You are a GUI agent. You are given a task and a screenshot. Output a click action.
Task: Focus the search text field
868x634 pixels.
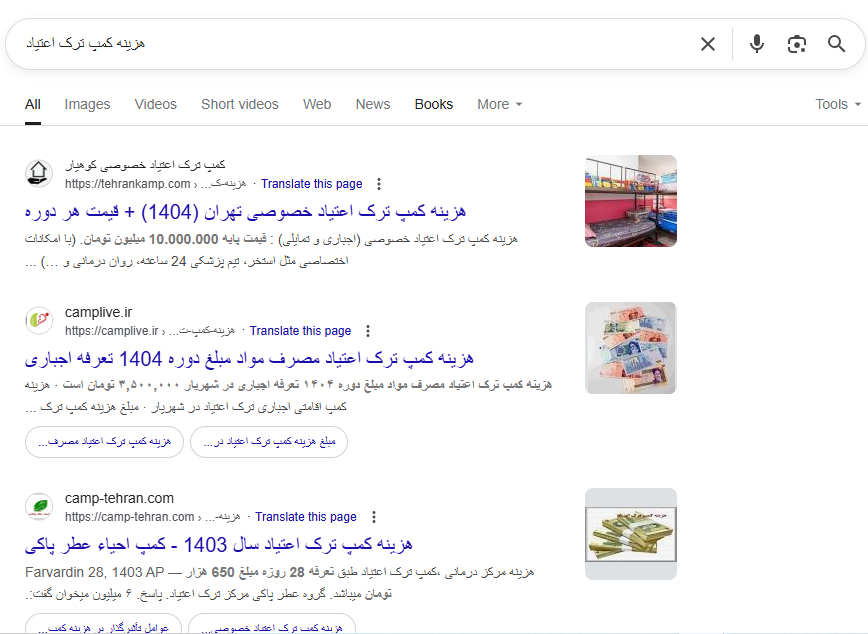[354, 44]
